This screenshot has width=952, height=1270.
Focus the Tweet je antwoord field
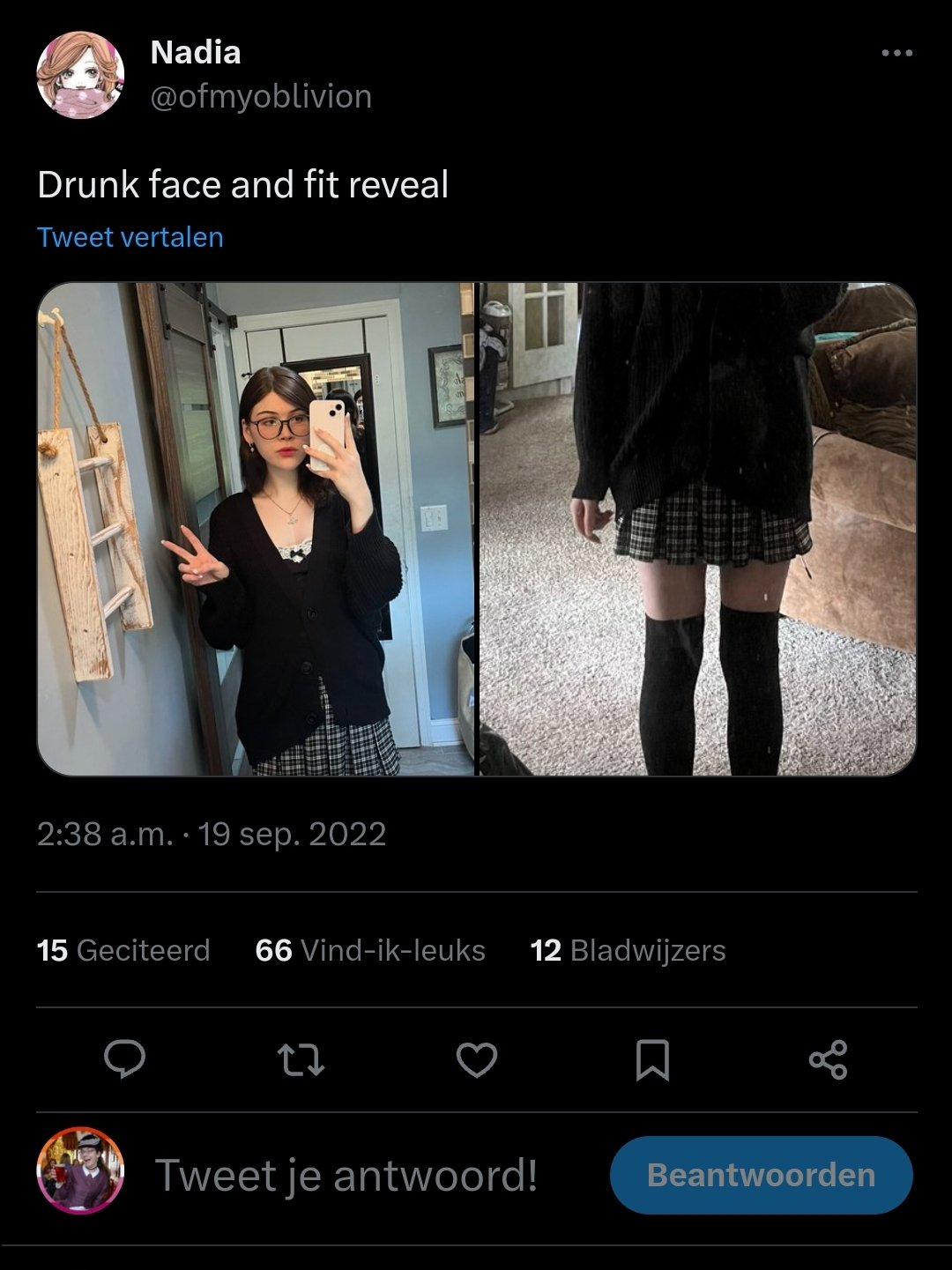[346, 1175]
